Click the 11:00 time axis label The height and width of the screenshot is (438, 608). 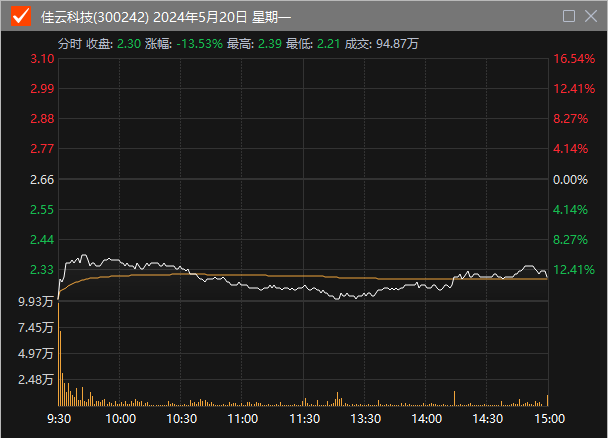(243, 419)
